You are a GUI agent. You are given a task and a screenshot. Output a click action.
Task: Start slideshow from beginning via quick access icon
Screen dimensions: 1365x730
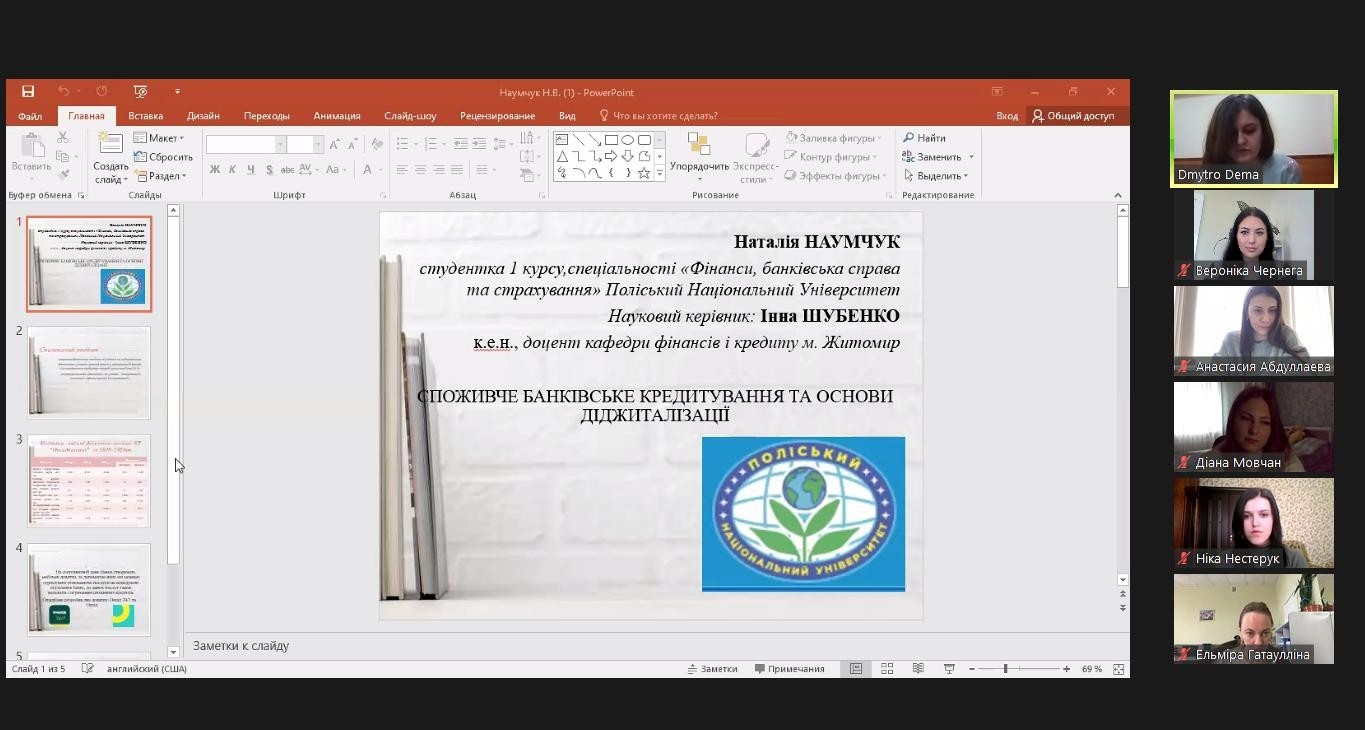point(140,92)
